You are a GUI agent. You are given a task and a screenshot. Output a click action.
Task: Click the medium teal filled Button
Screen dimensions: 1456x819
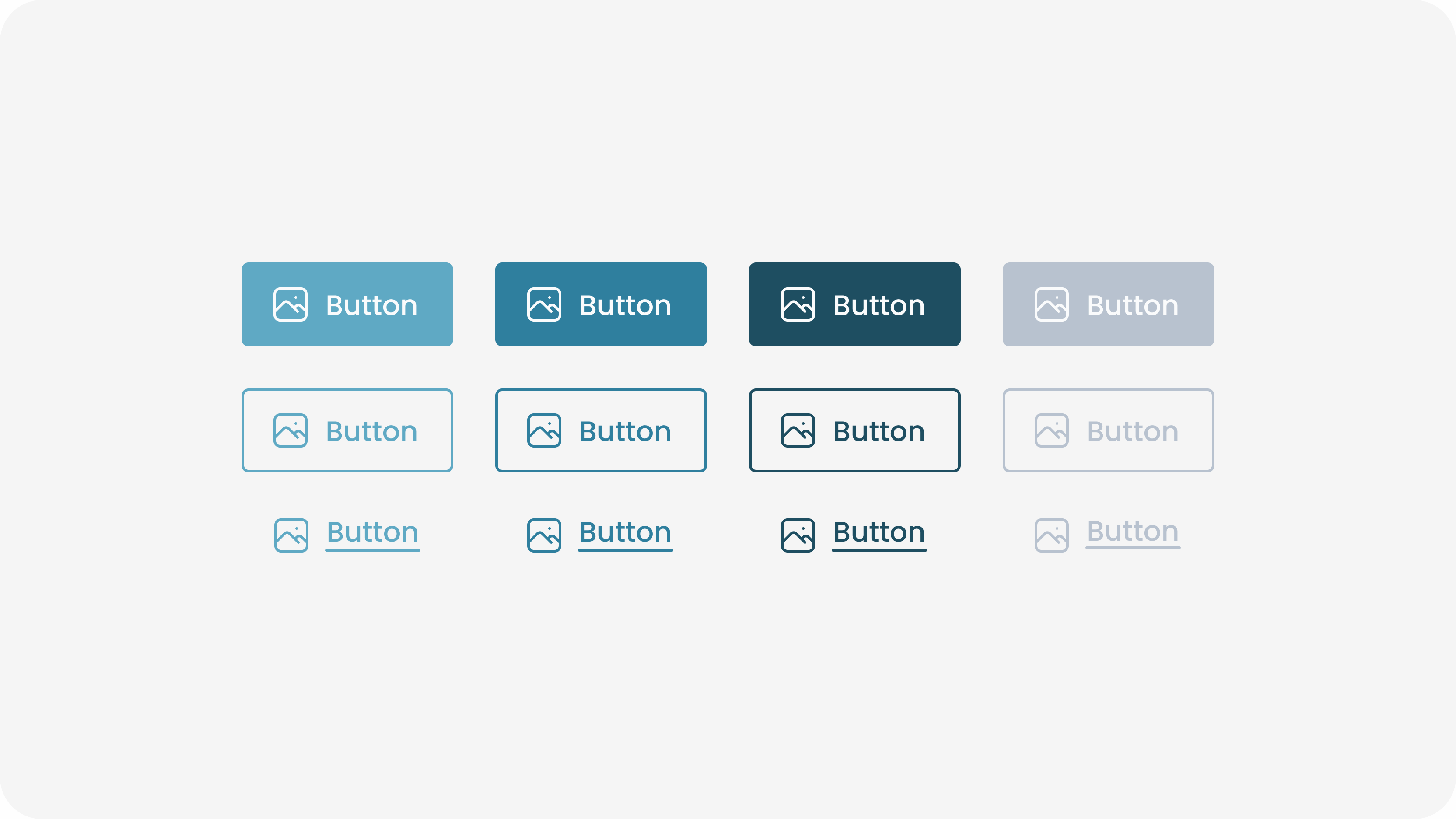coord(601,304)
